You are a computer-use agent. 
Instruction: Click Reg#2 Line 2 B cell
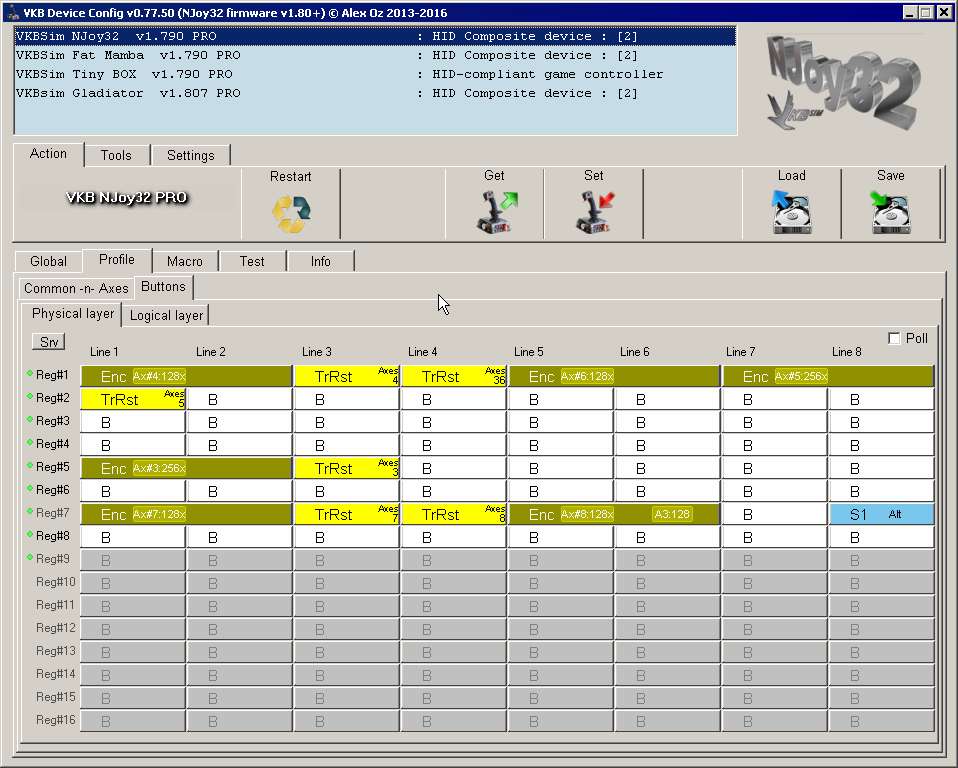240,400
